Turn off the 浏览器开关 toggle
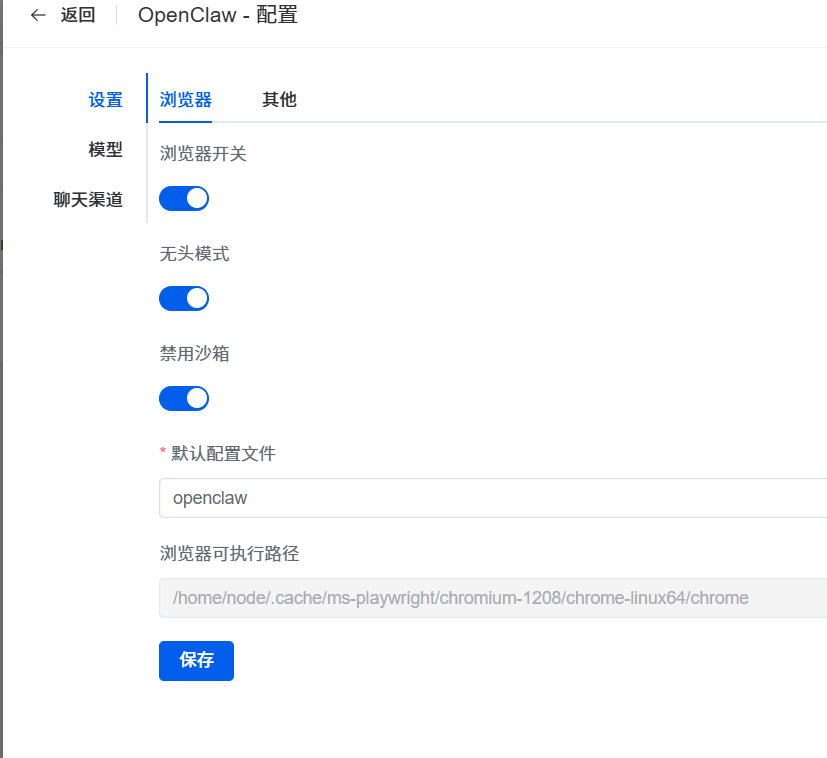827x758 pixels. (x=184, y=198)
